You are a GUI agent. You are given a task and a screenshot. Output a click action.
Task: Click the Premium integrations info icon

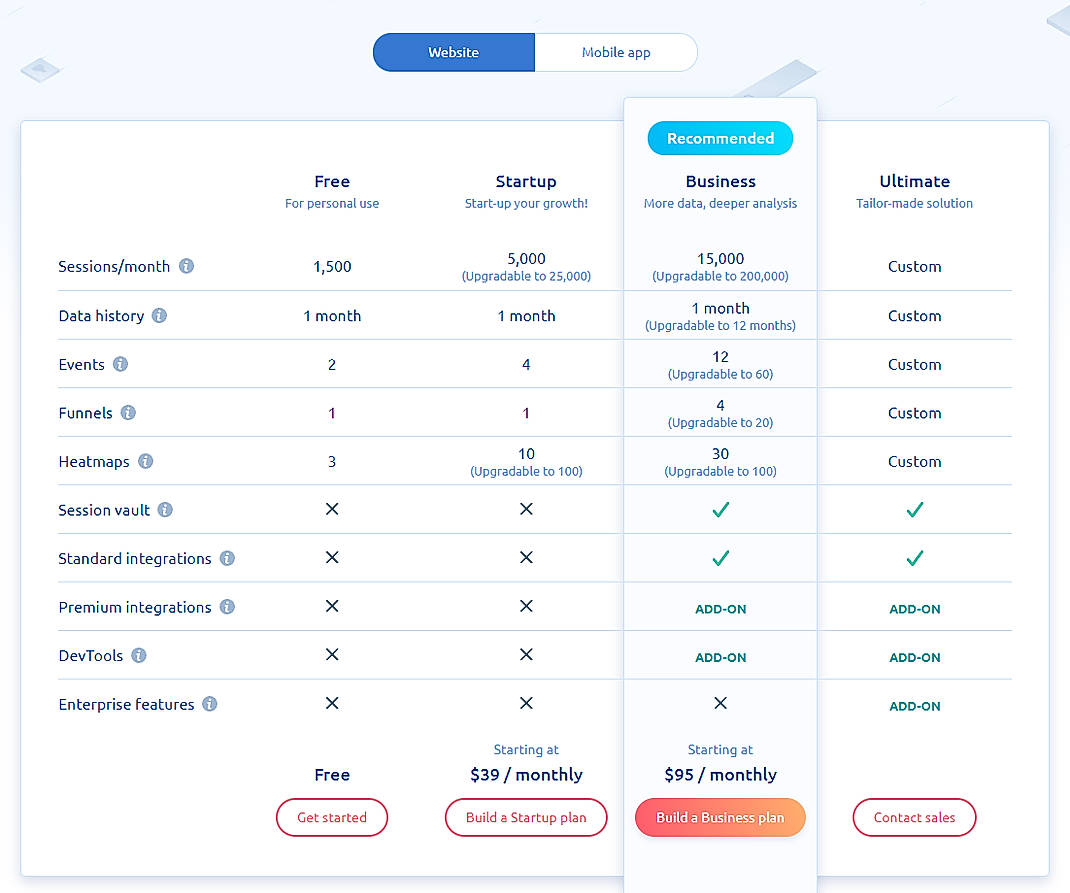[x=227, y=607]
